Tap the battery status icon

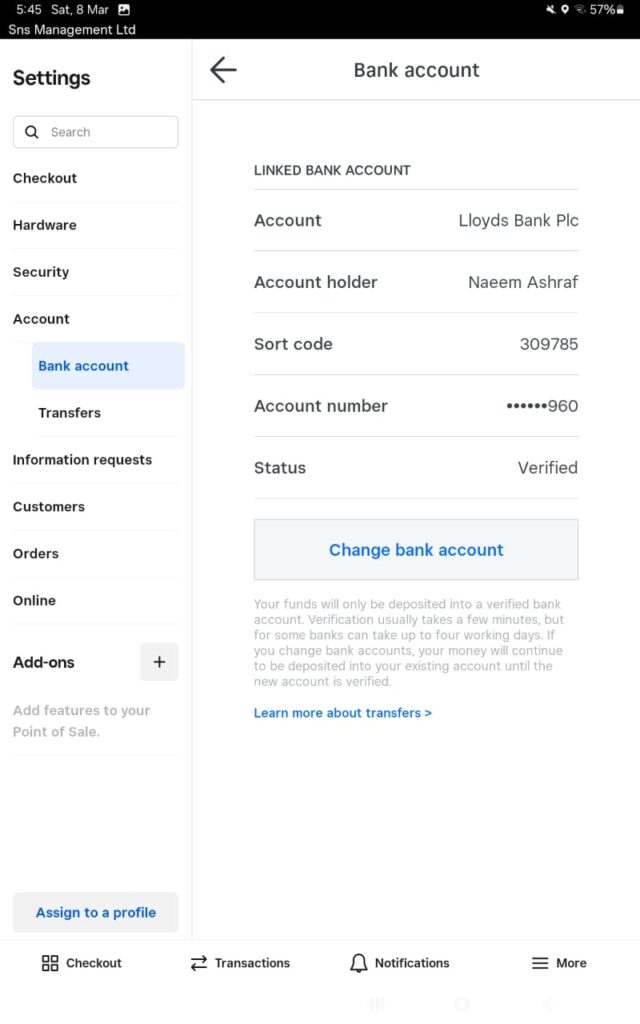pyautogui.click(x=620, y=10)
